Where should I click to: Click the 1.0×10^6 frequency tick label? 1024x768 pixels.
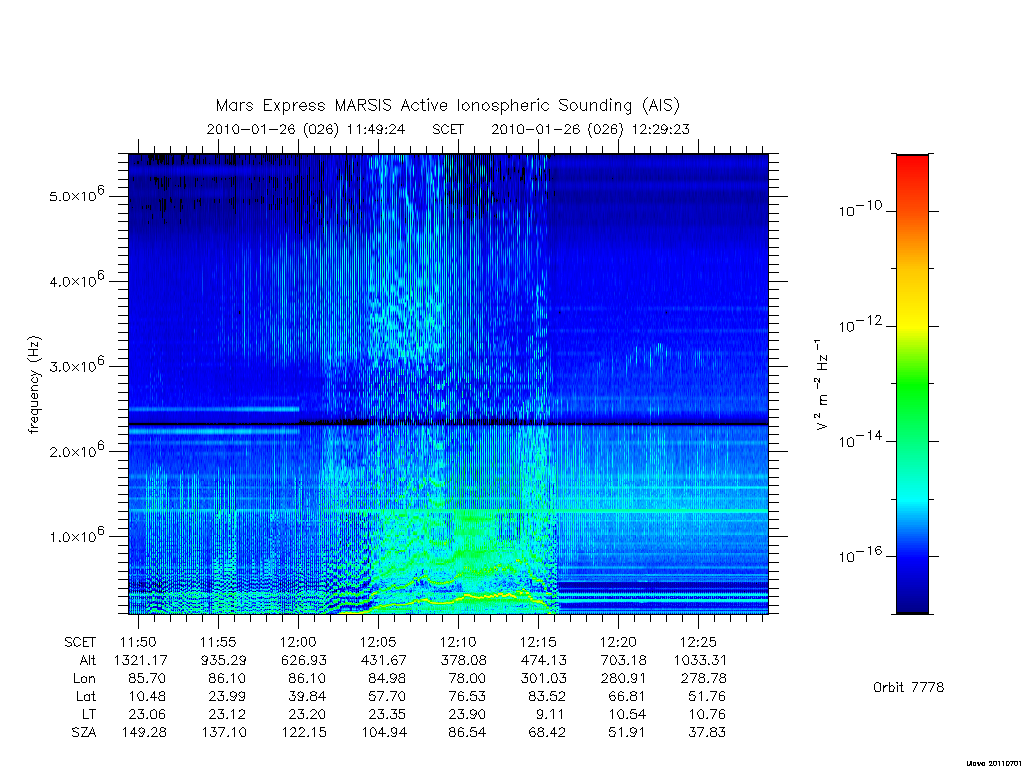[x=76, y=535]
